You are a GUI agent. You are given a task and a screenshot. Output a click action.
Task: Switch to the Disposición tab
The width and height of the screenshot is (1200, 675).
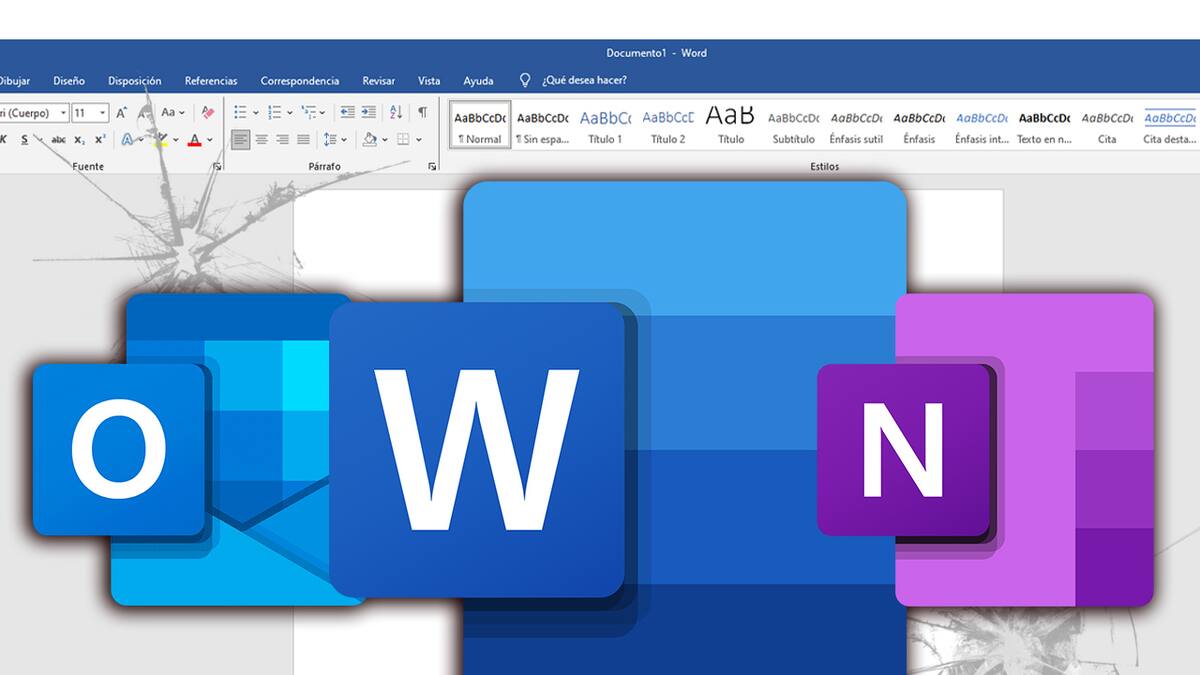pyautogui.click(x=135, y=81)
